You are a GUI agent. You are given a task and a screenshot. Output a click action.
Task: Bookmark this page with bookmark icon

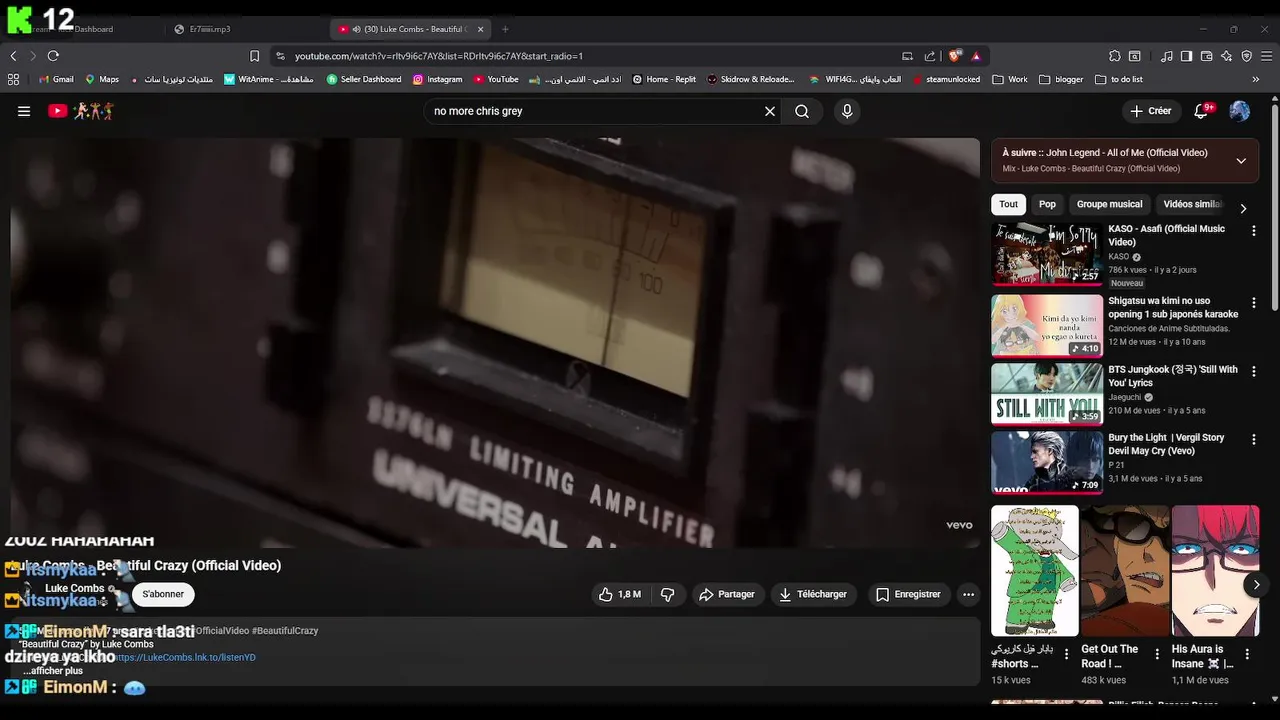pyautogui.click(x=254, y=56)
